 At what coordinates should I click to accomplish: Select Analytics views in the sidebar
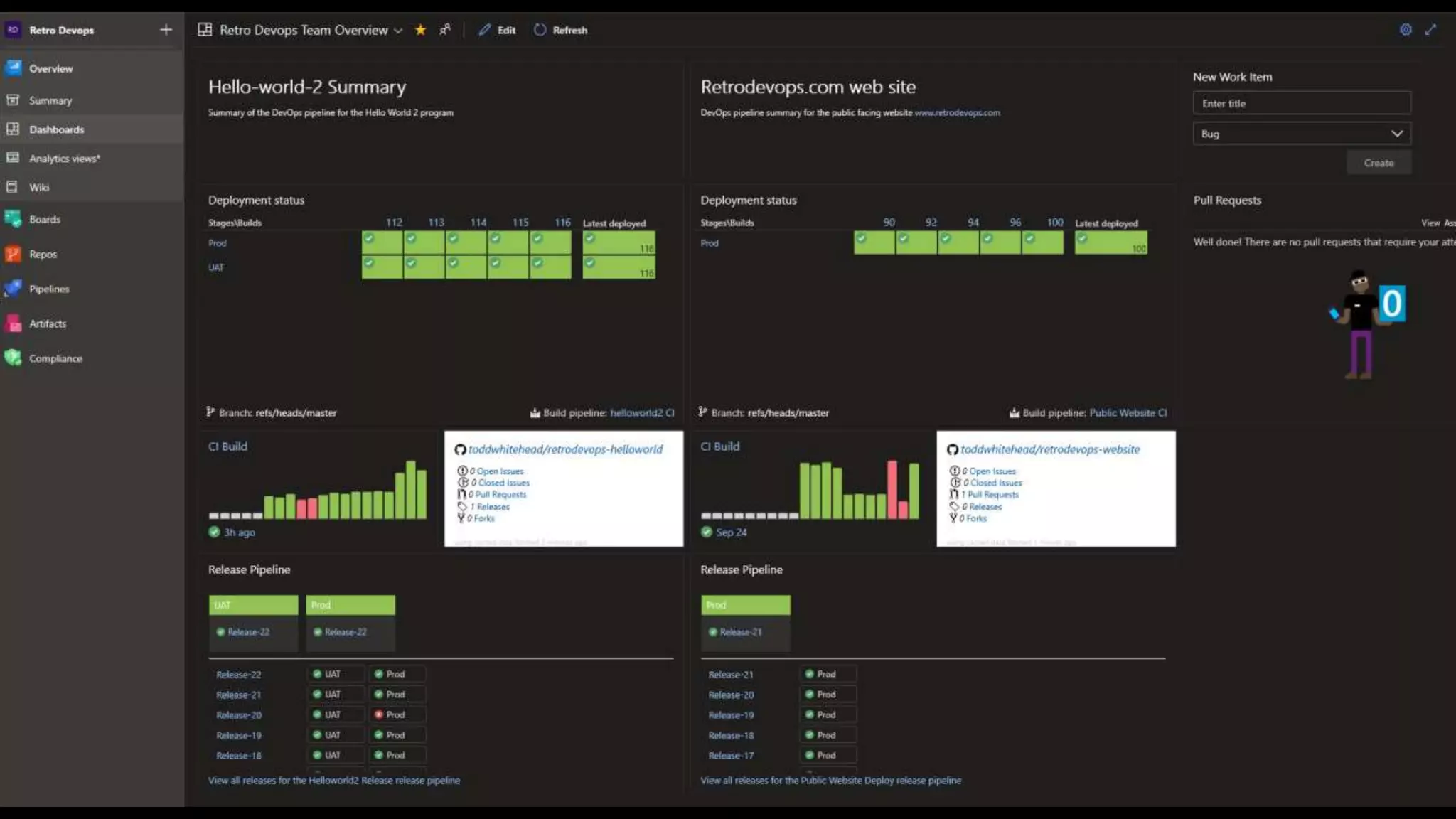pos(64,159)
